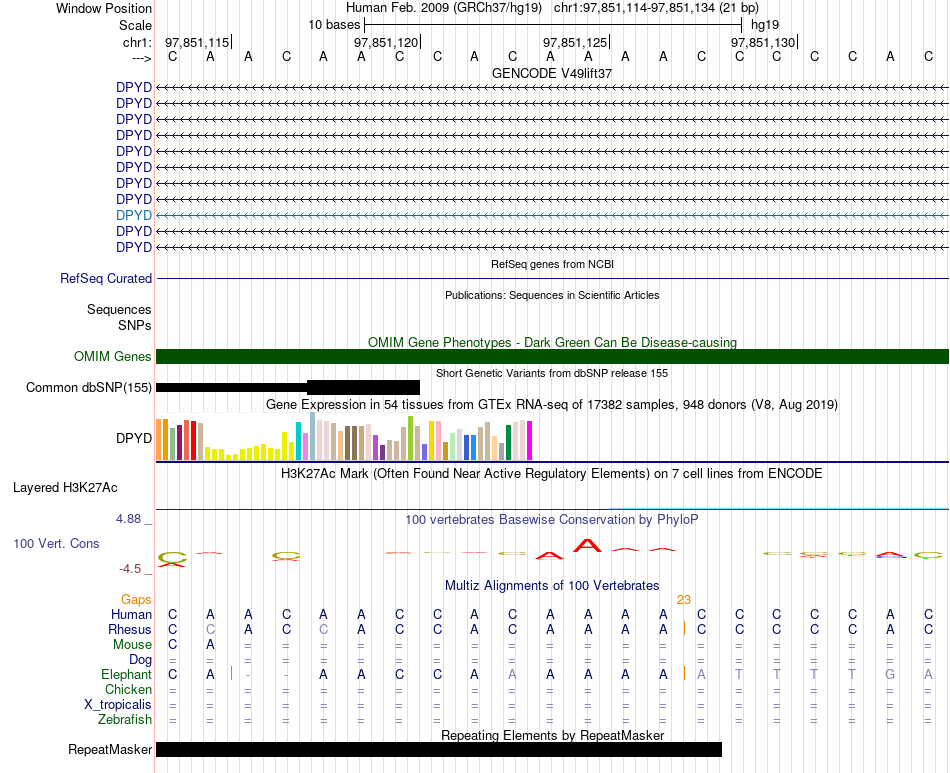Click the Chicken alignment row label
950x773 pixels.
[128, 689]
